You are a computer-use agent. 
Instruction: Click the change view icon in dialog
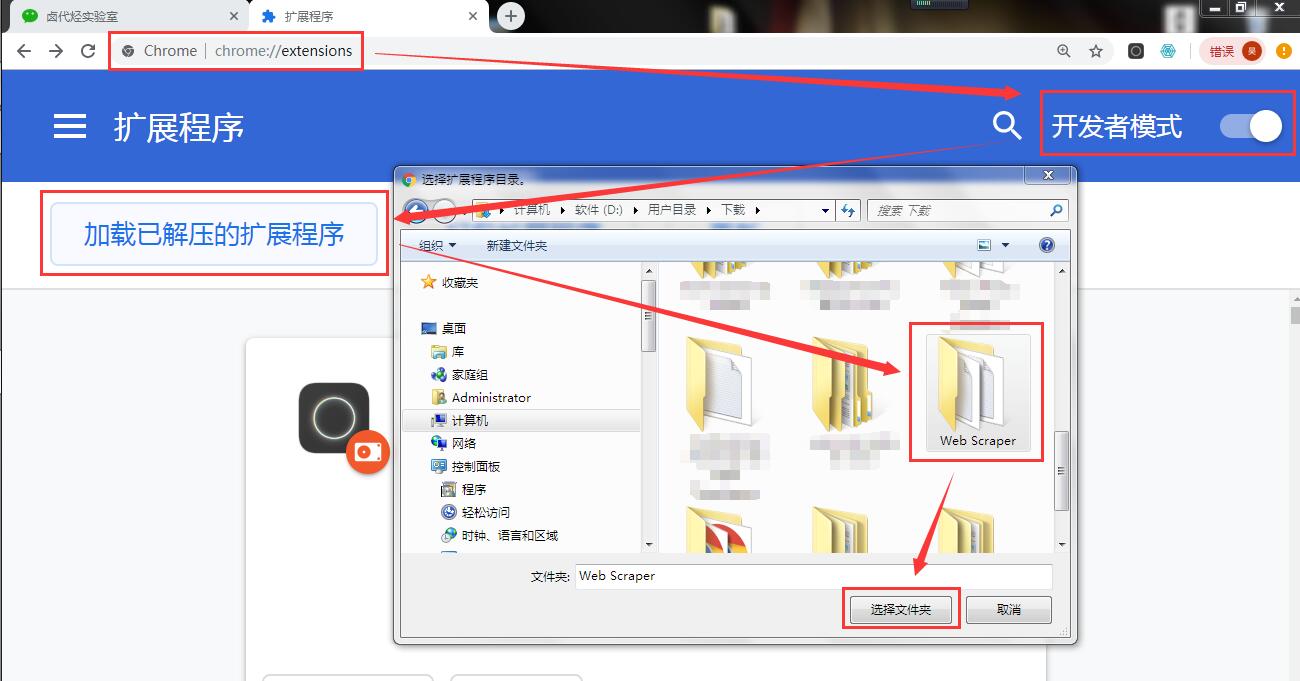click(x=984, y=245)
